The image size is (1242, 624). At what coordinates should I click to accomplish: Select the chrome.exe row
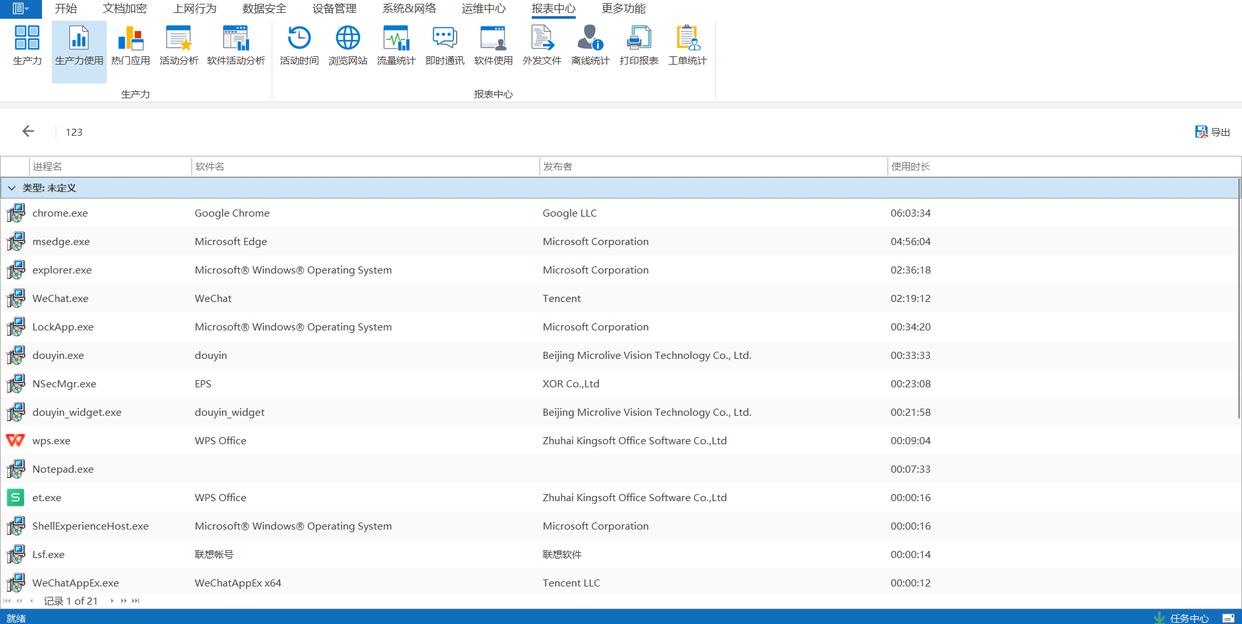pyautogui.click(x=60, y=213)
